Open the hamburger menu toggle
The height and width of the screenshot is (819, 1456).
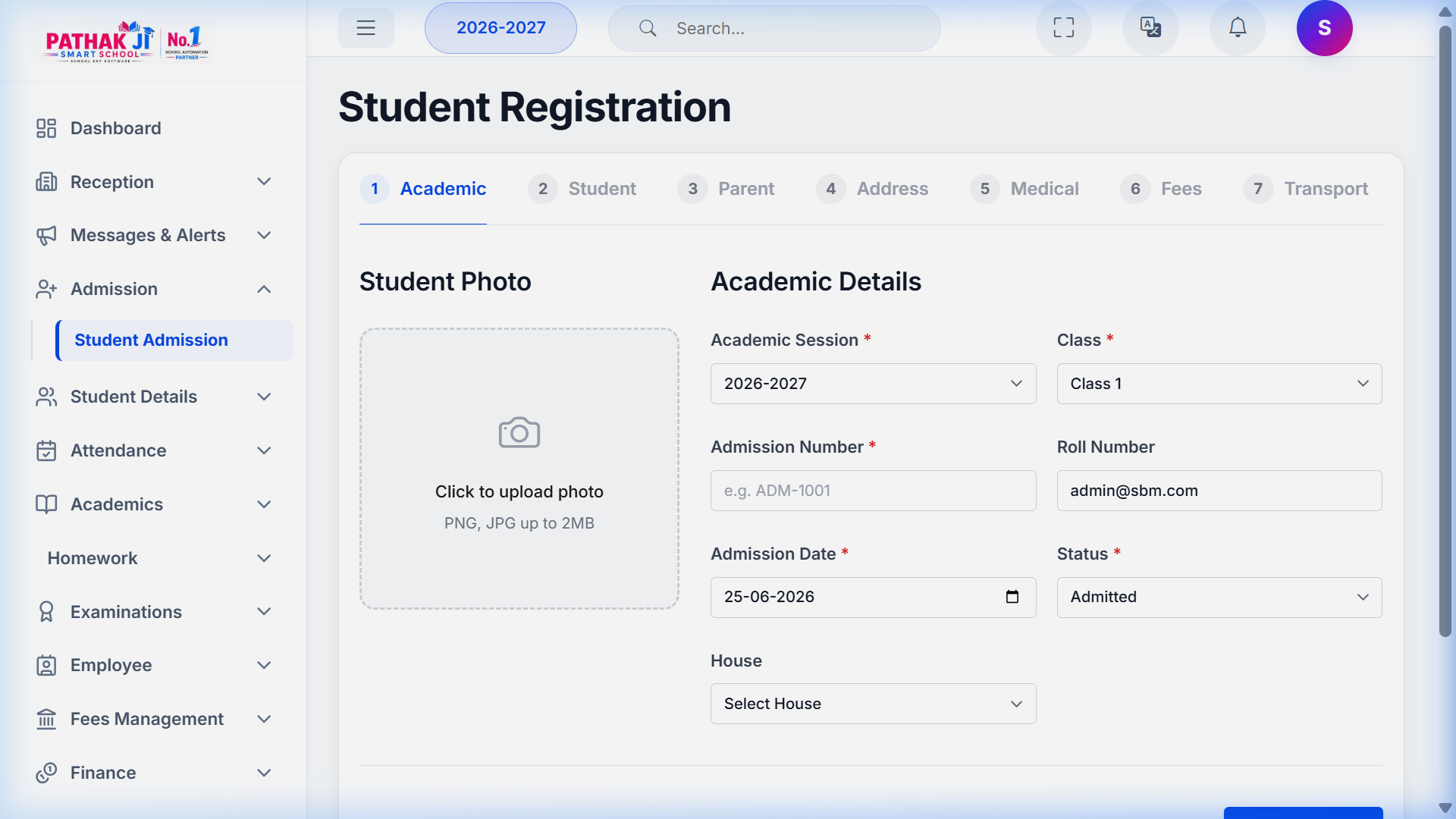(366, 28)
